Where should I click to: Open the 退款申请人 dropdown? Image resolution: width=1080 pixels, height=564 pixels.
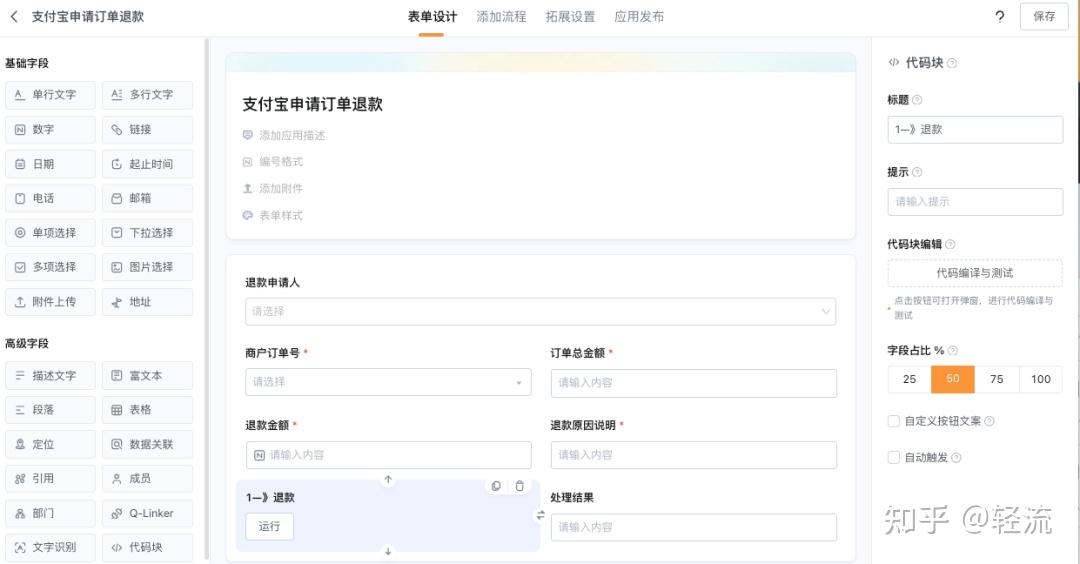(x=541, y=311)
